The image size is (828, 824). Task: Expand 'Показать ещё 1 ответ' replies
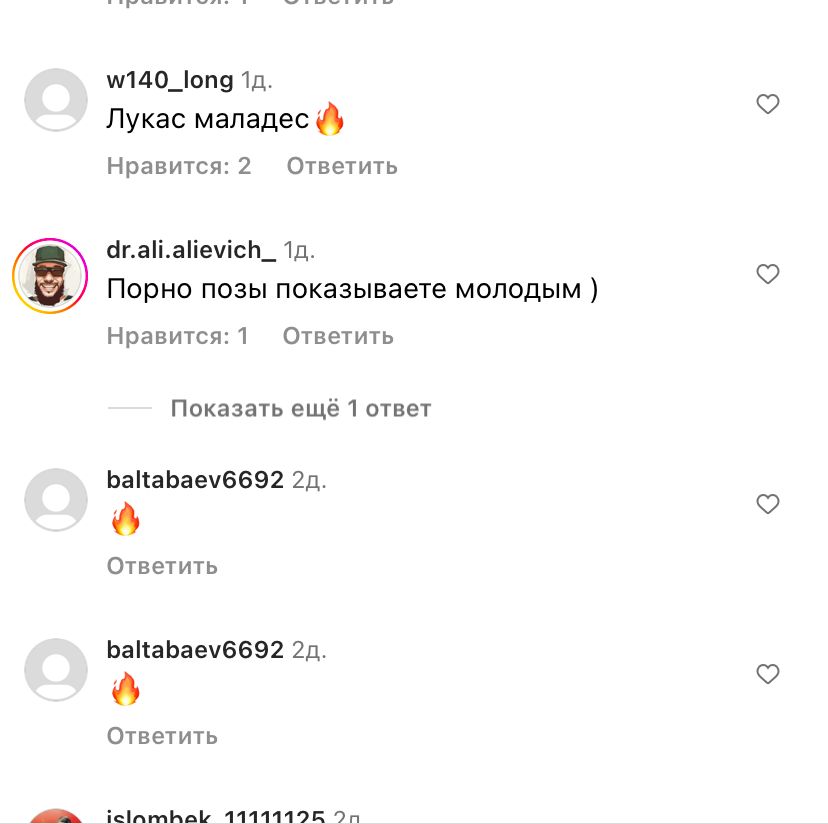tap(300, 408)
